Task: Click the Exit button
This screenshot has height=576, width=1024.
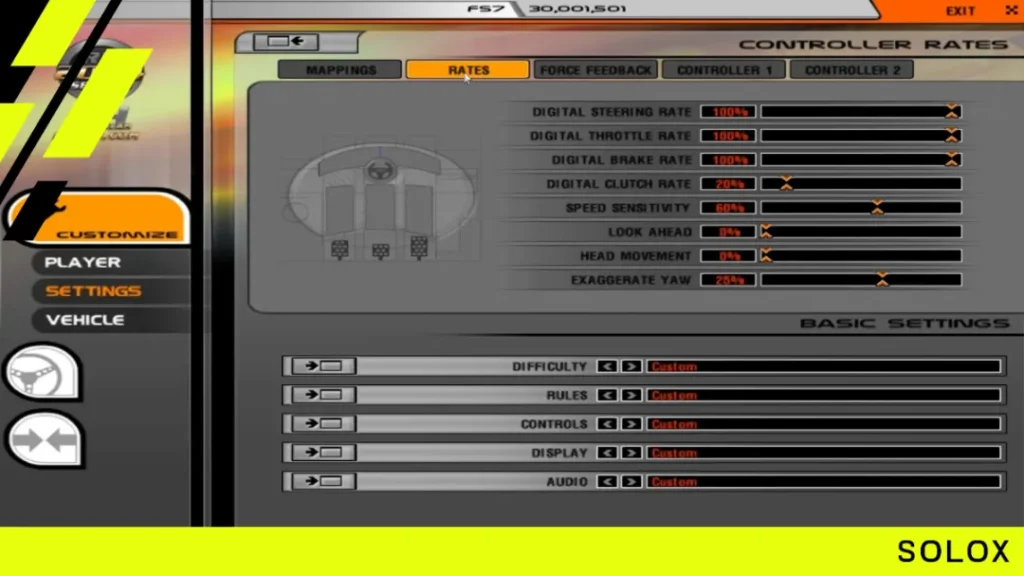Action: coord(961,11)
